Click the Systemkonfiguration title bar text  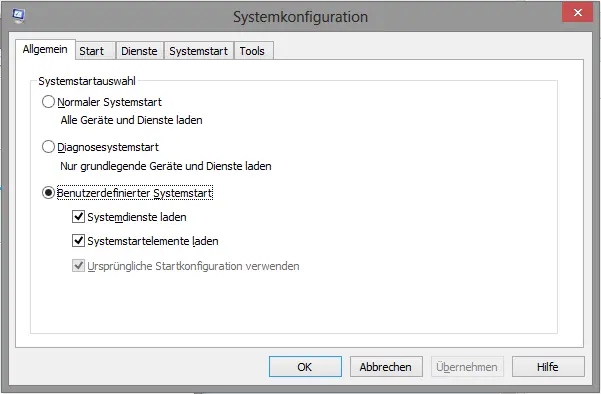point(300,17)
